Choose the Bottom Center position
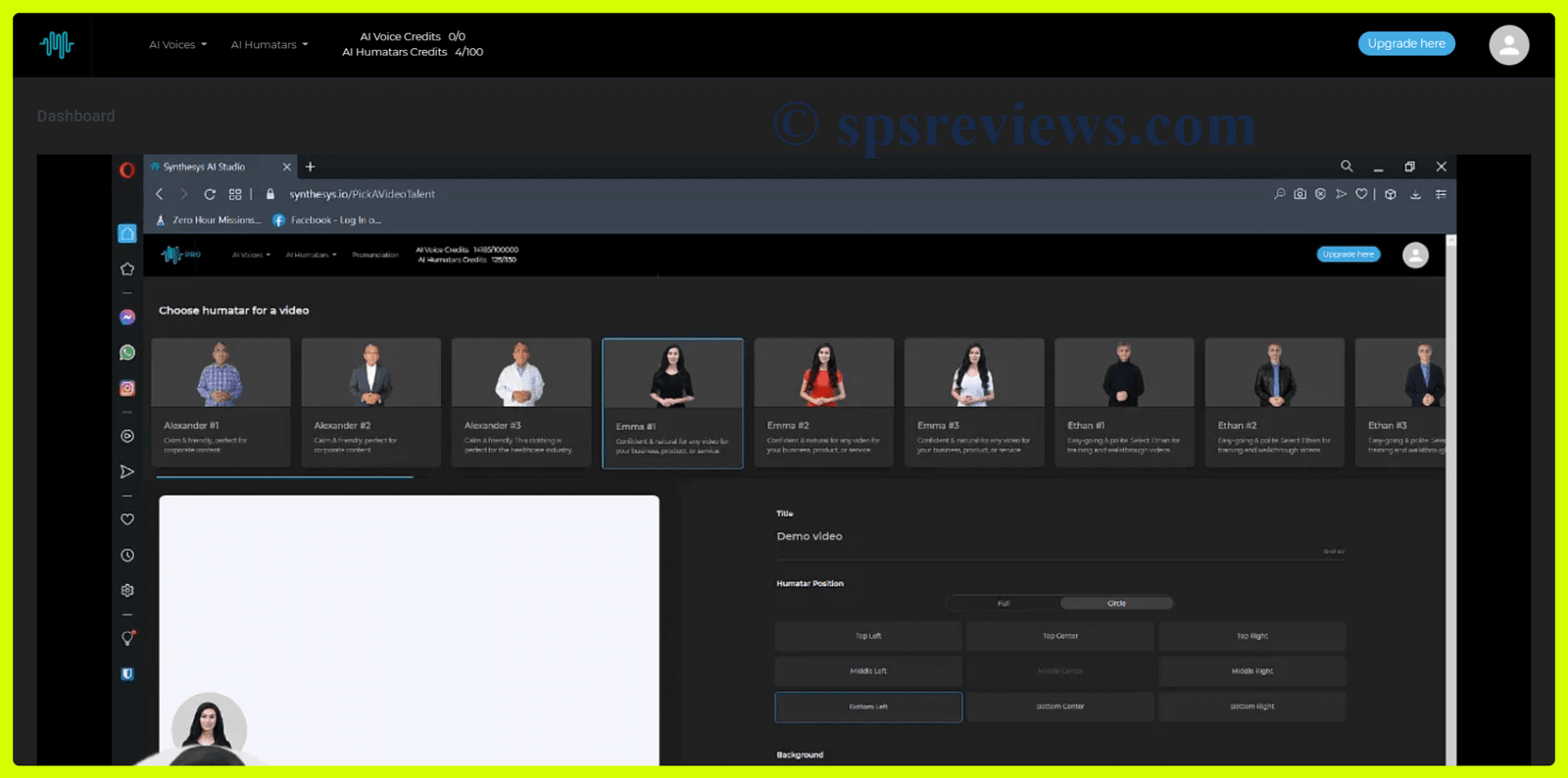 pyautogui.click(x=1060, y=706)
